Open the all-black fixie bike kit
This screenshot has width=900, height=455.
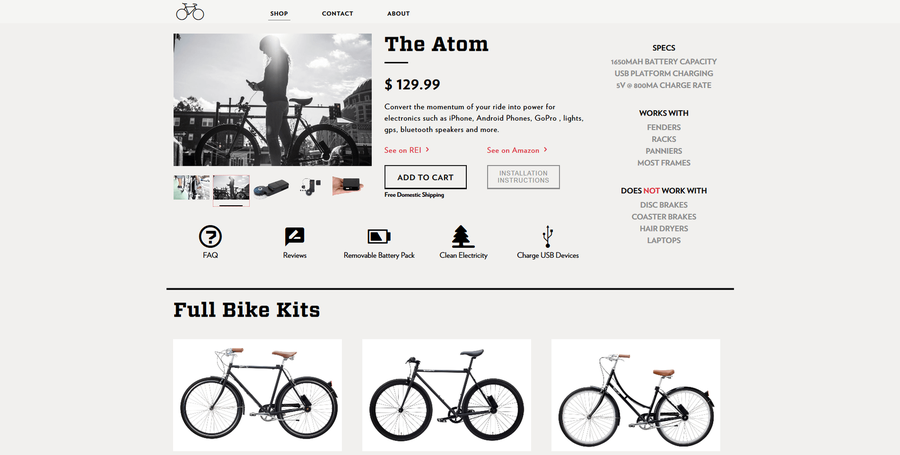pos(447,395)
